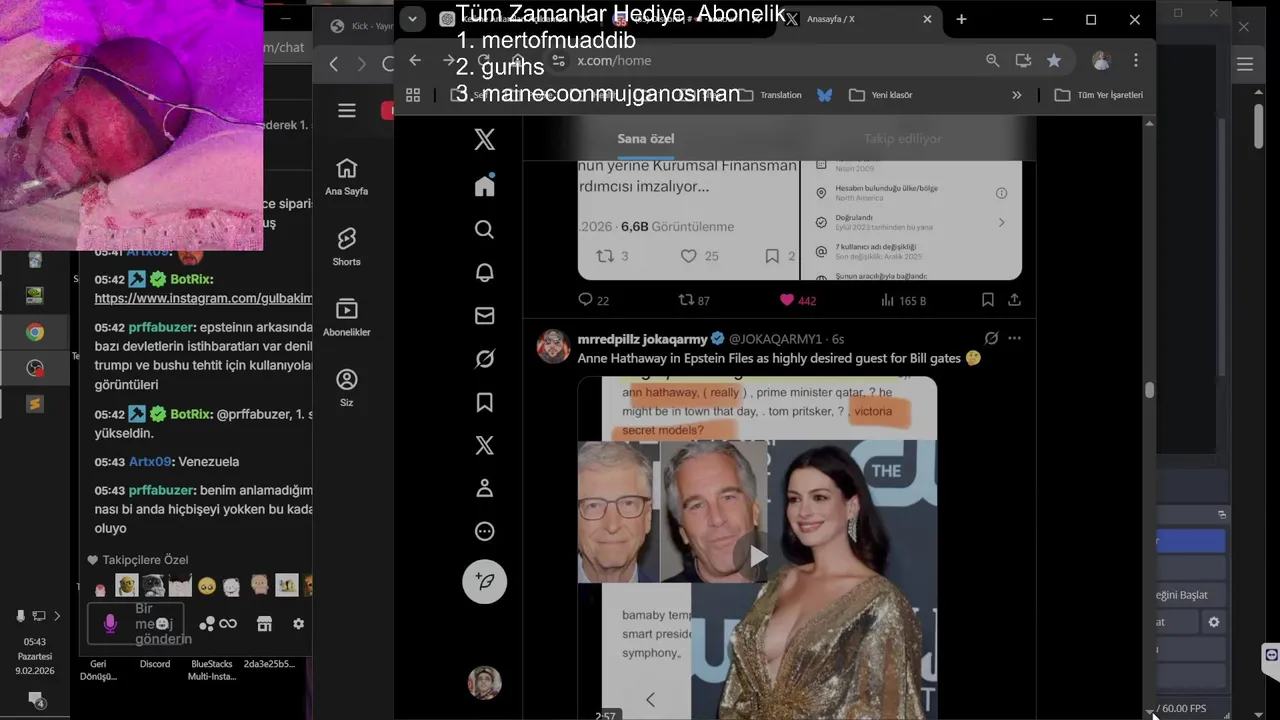This screenshot has width=1280, height=720.
Task: Open Chrome three-dot menu
Action: coord(1136,60)
